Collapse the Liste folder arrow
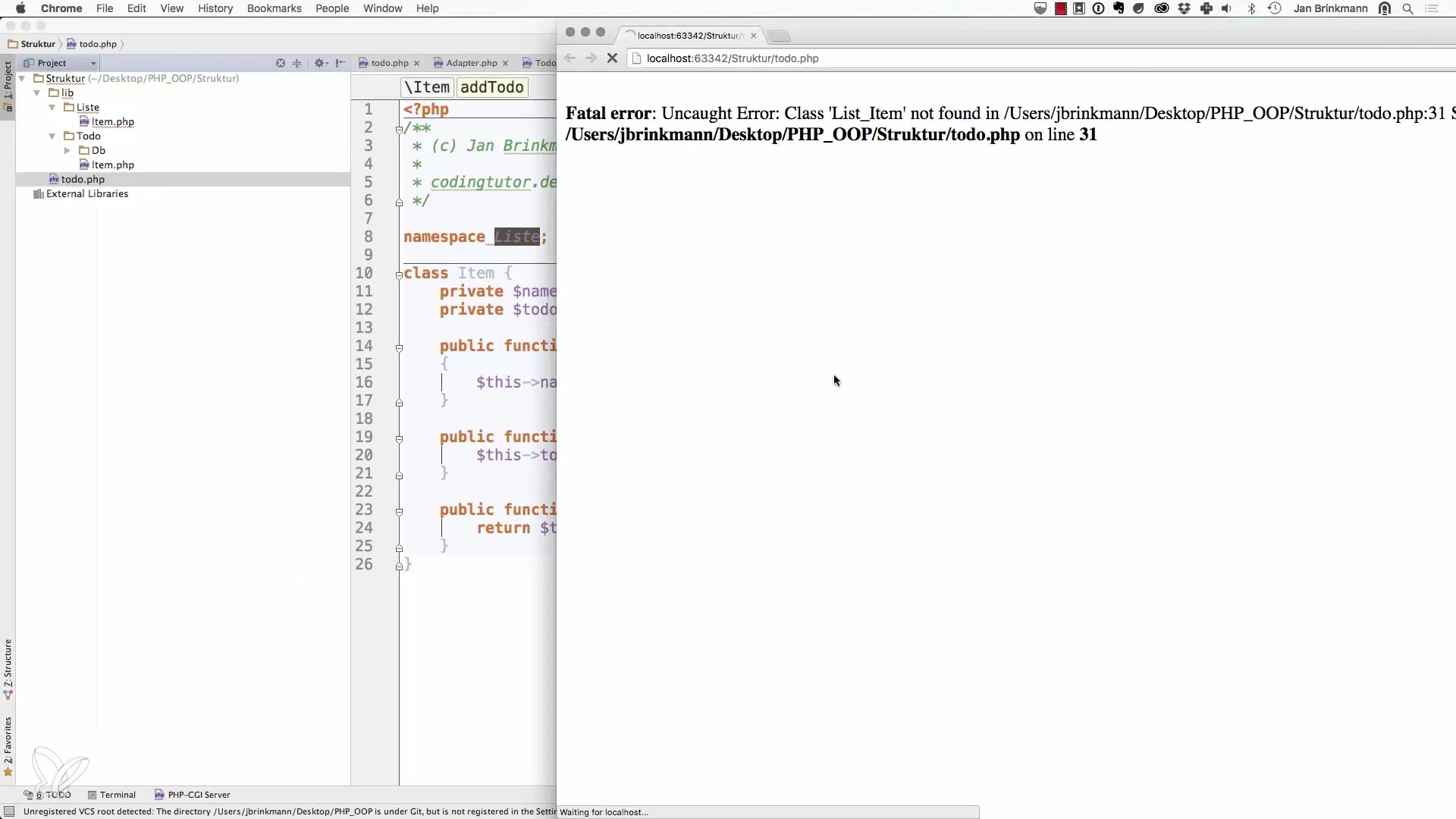Screen dimensions: 1456x819 pyautogui.click(x=52, y=107)
